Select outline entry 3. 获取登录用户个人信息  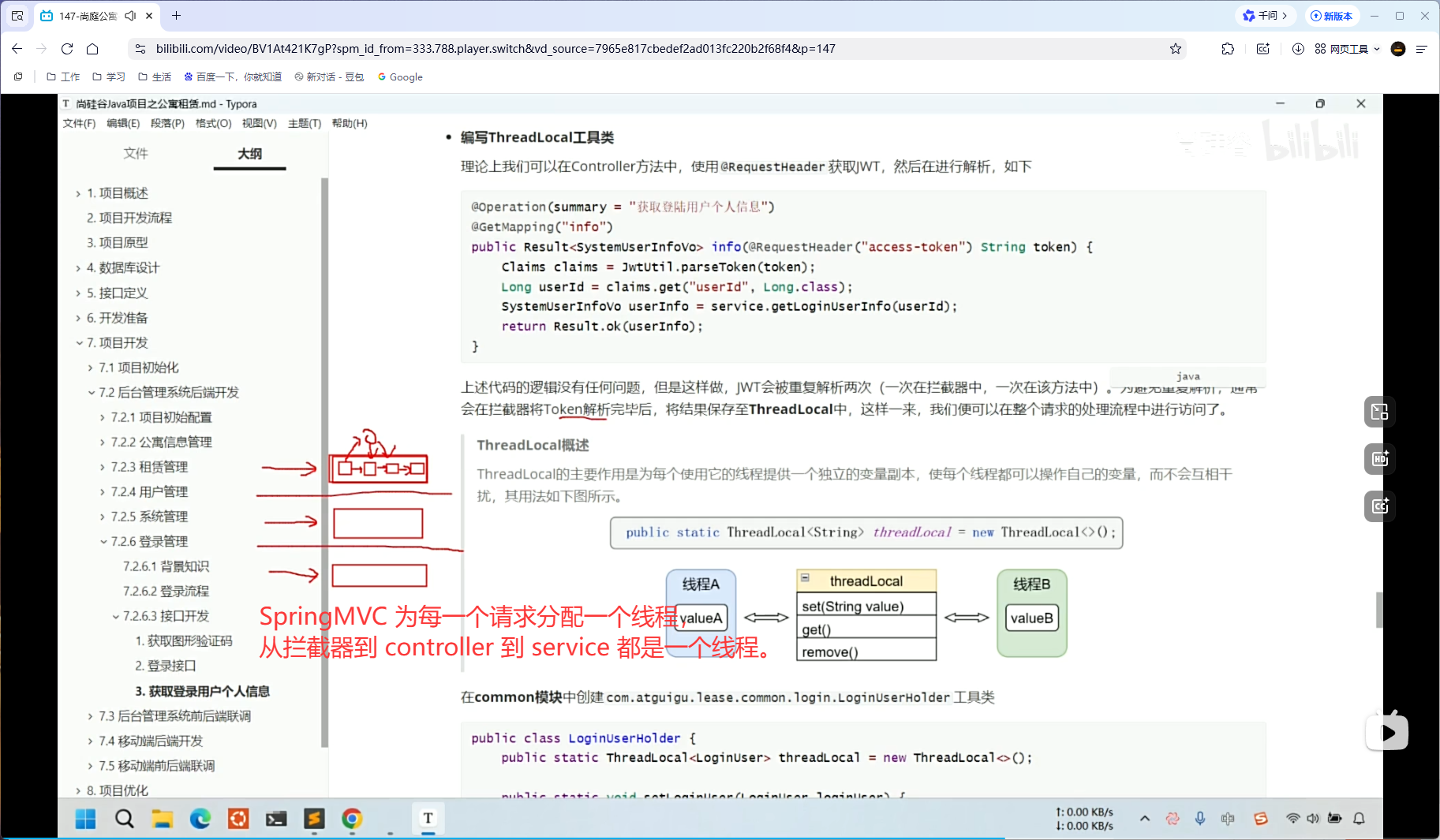tap(203, 691)
